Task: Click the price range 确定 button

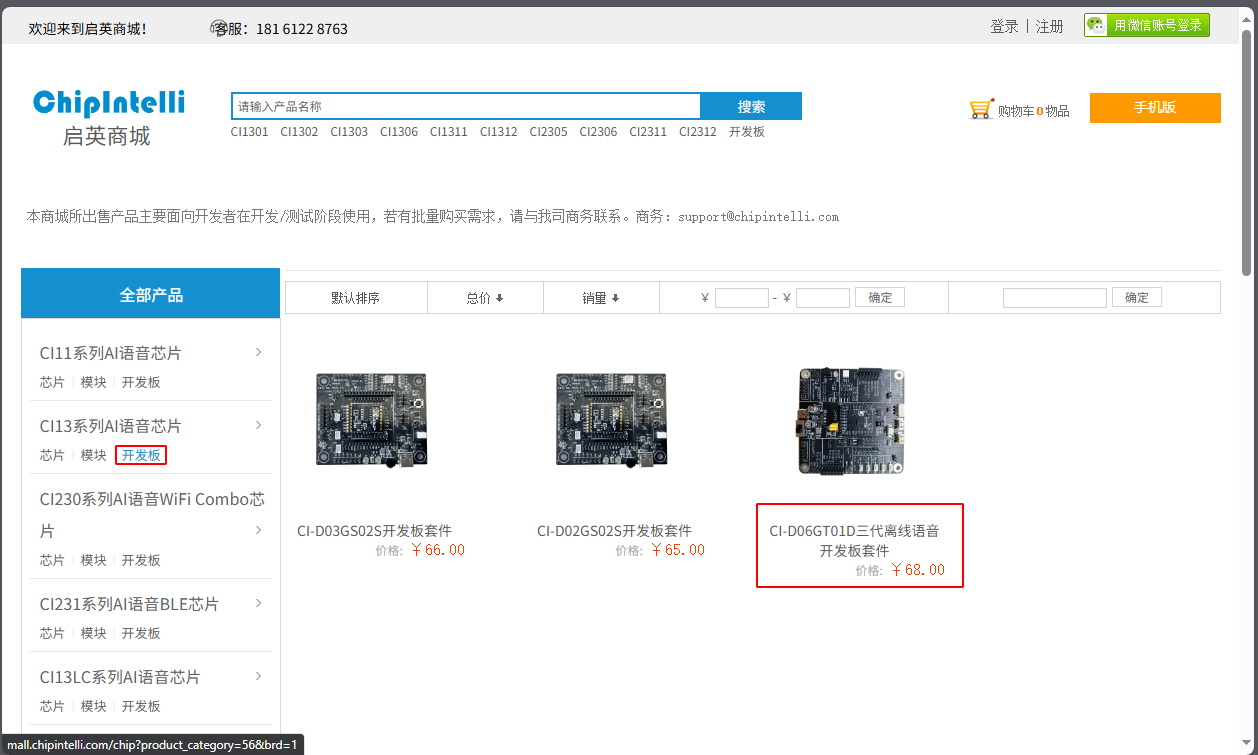Action: click(880, 298)
